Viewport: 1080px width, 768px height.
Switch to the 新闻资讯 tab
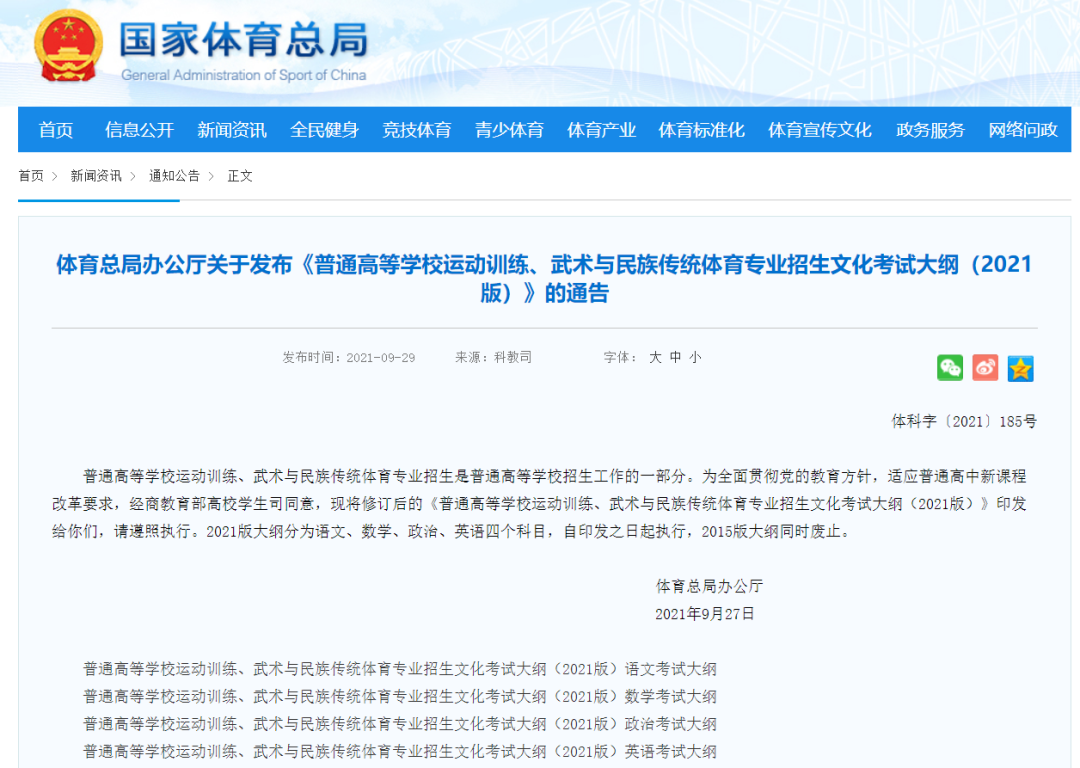coord(231,129)
